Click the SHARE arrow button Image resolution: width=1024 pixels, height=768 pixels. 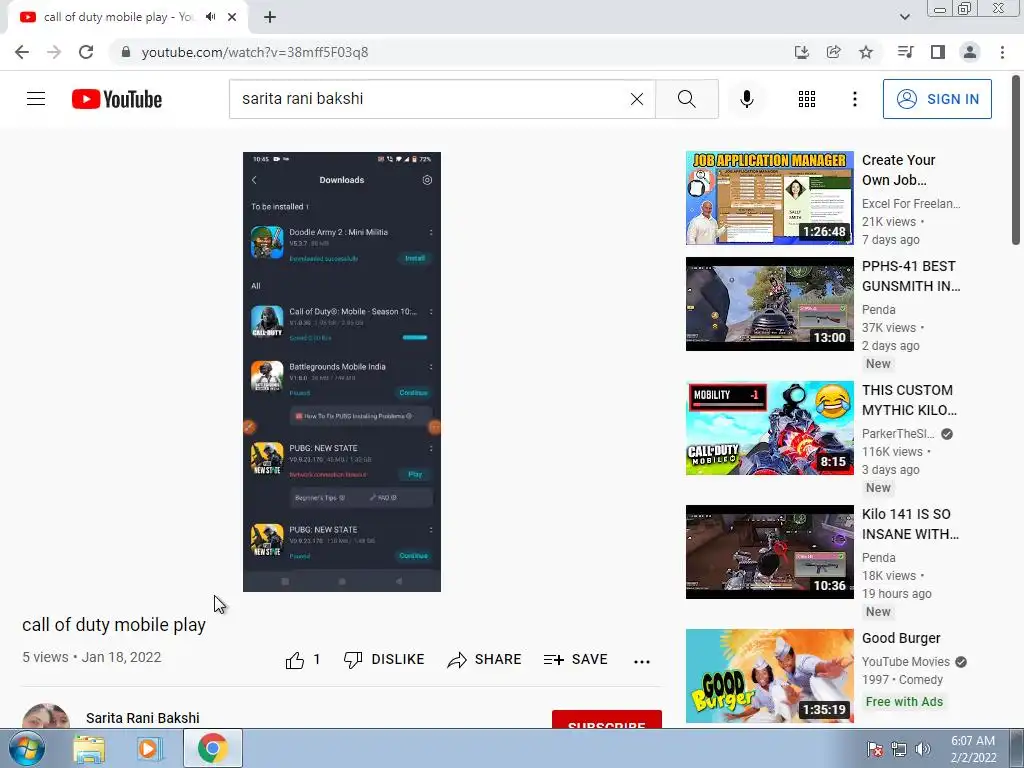tap(484, 660)
